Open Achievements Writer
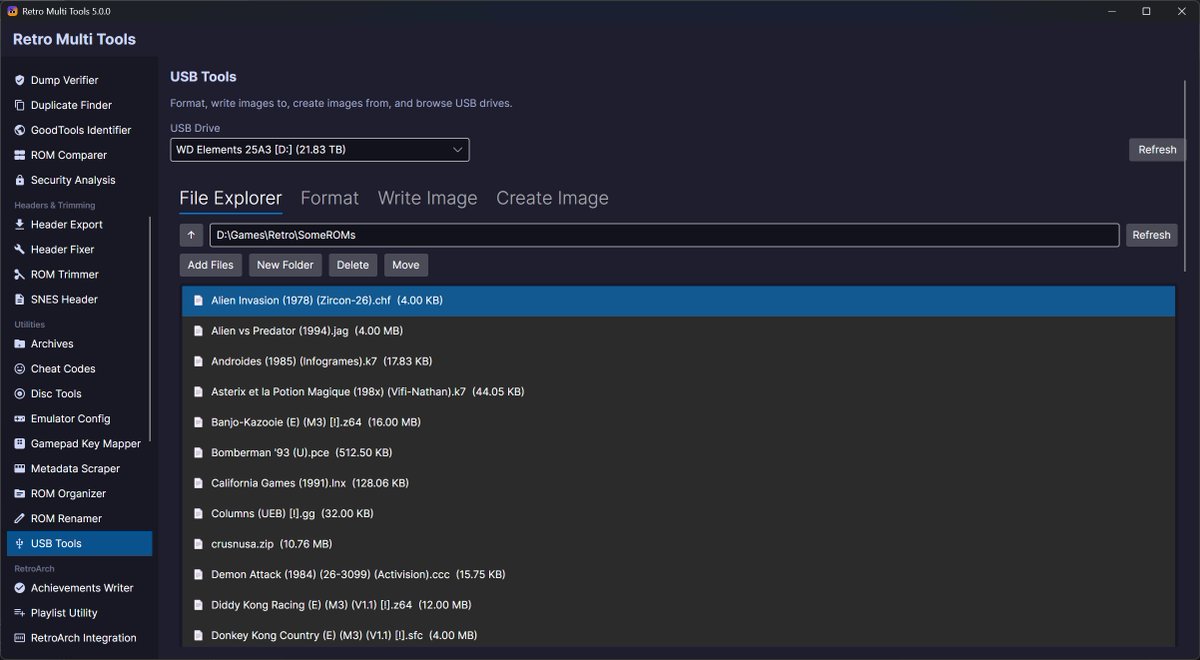The image size is (1200, 660). 79,588
